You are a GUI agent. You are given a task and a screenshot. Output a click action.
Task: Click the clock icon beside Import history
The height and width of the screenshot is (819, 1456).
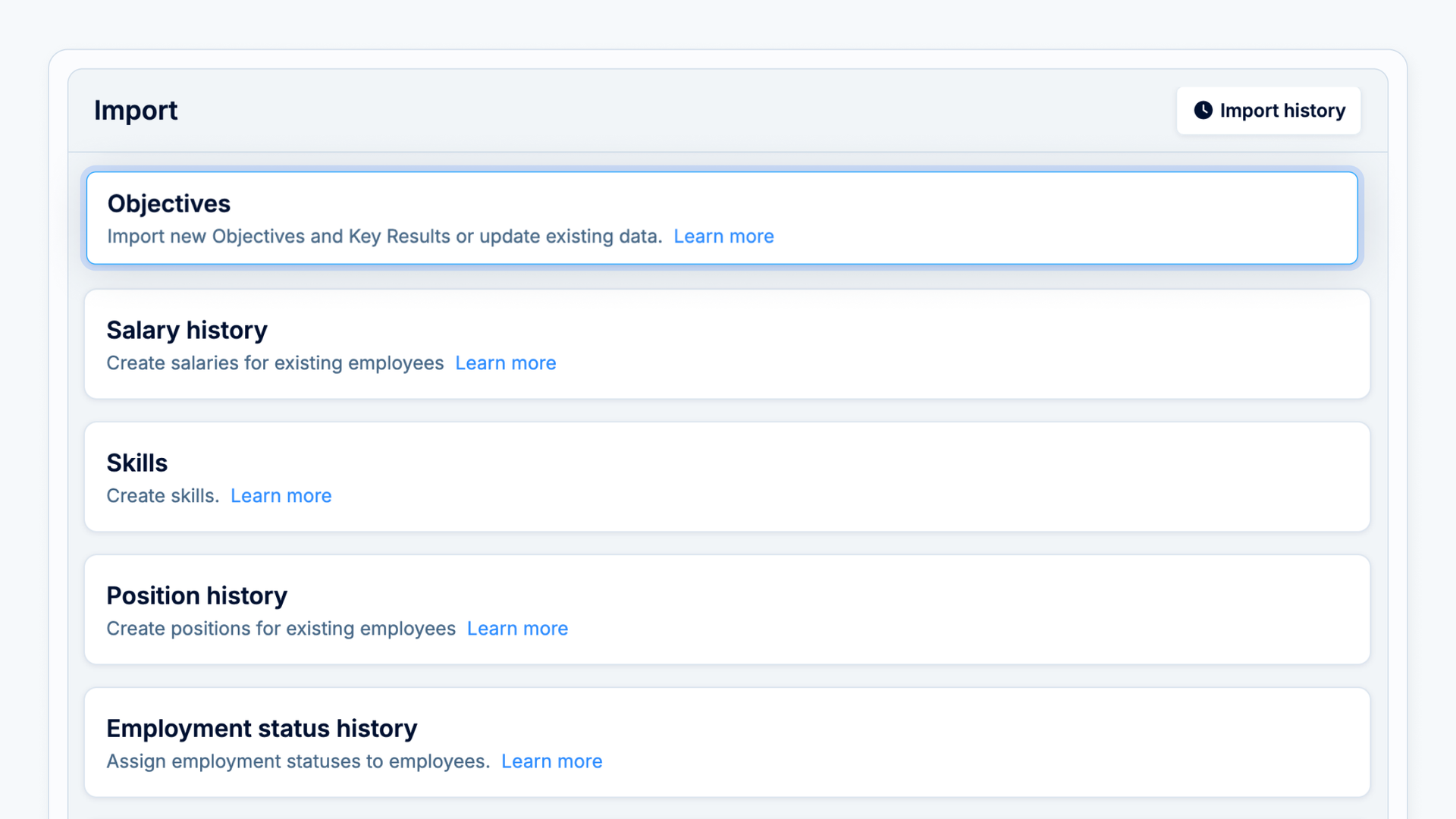pyautogui.click(x=1203, y=111)
